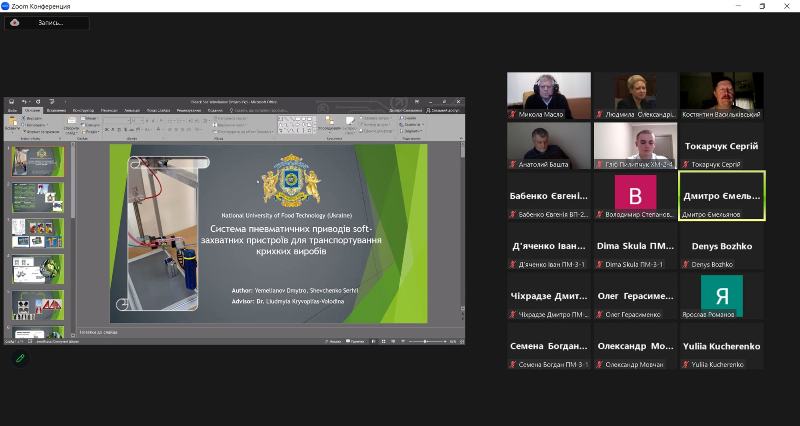
Task: Open the Design (Конструктор) ribbon tab
Action: coord(83,110)
